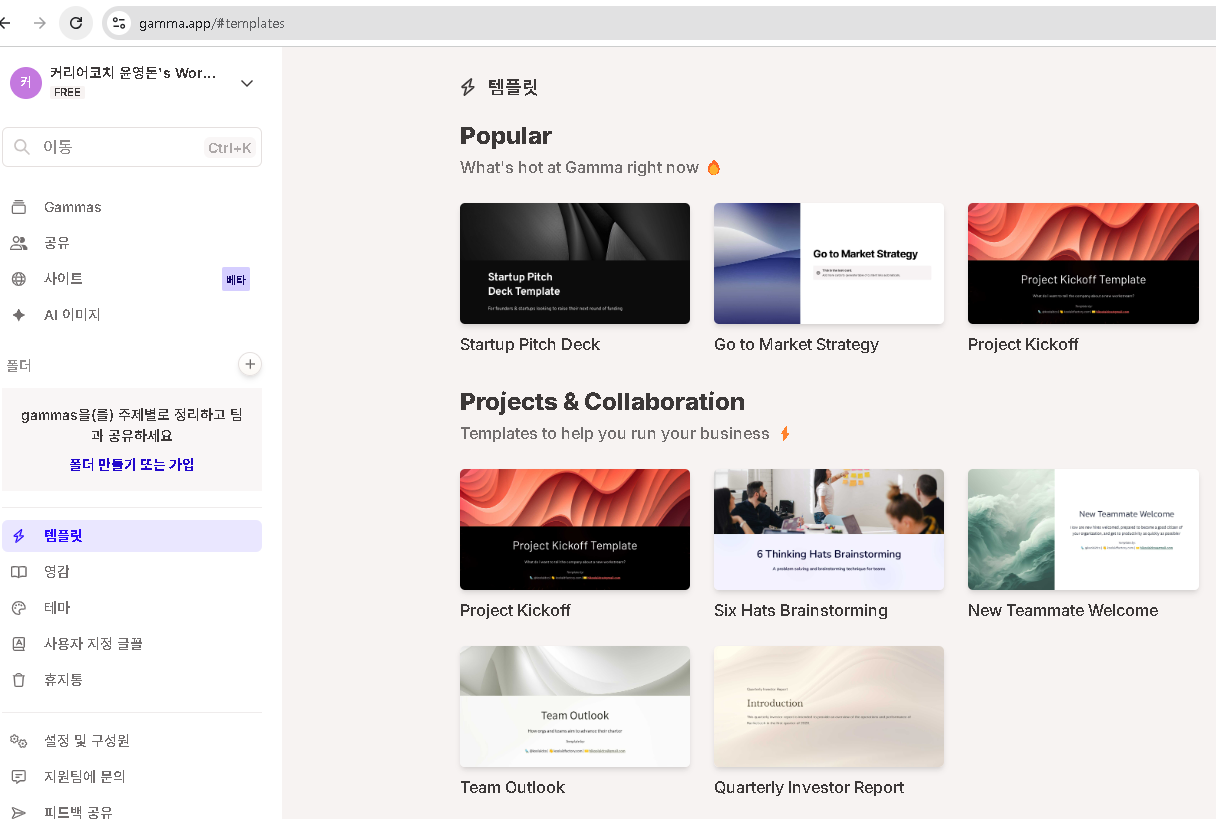This screenshot has width=1216, height=819.
Task: Click the FREE plan badge
Action: pos(67,92)
